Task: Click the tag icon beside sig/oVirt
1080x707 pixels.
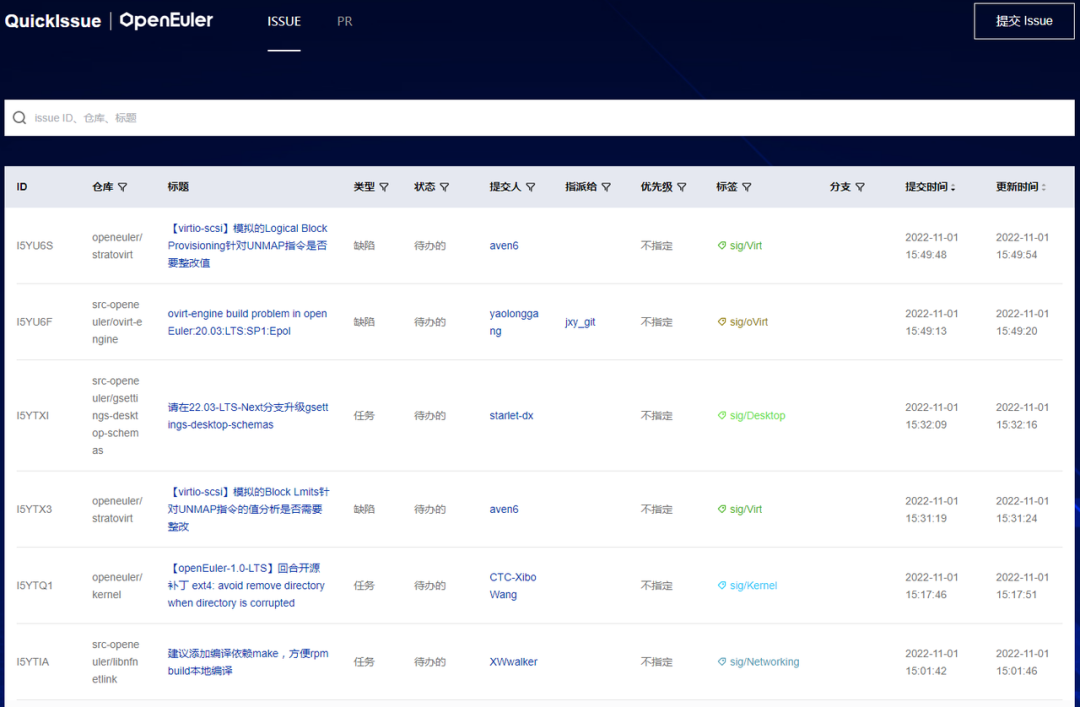Action: point(722,322)
